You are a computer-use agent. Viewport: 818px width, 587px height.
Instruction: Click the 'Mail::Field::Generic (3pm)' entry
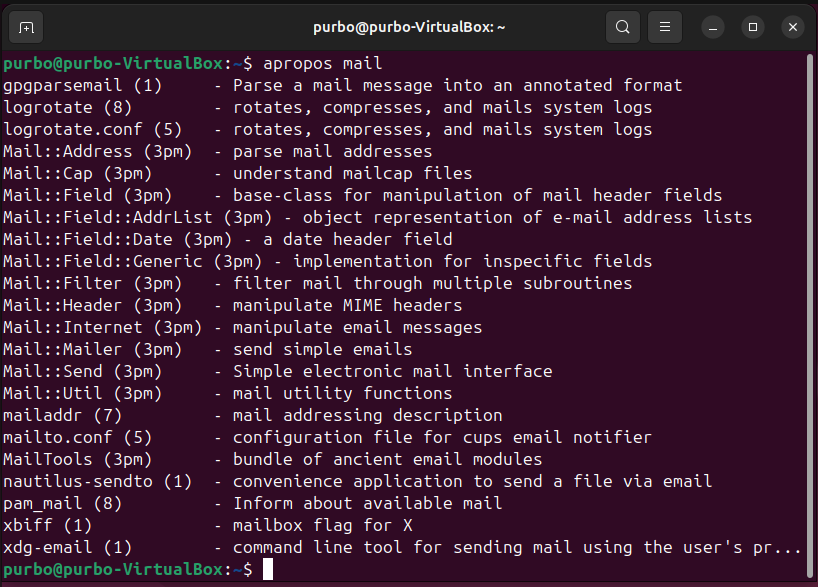(x=133, y=261)
